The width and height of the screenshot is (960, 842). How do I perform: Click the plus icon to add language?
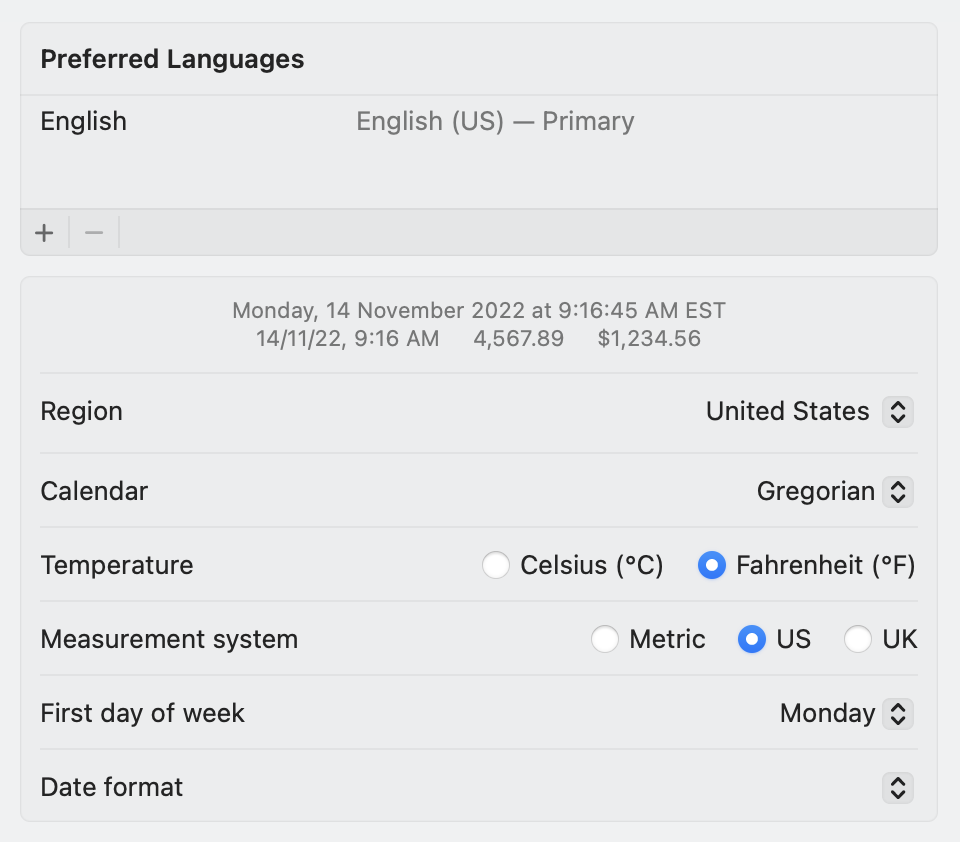44,233
